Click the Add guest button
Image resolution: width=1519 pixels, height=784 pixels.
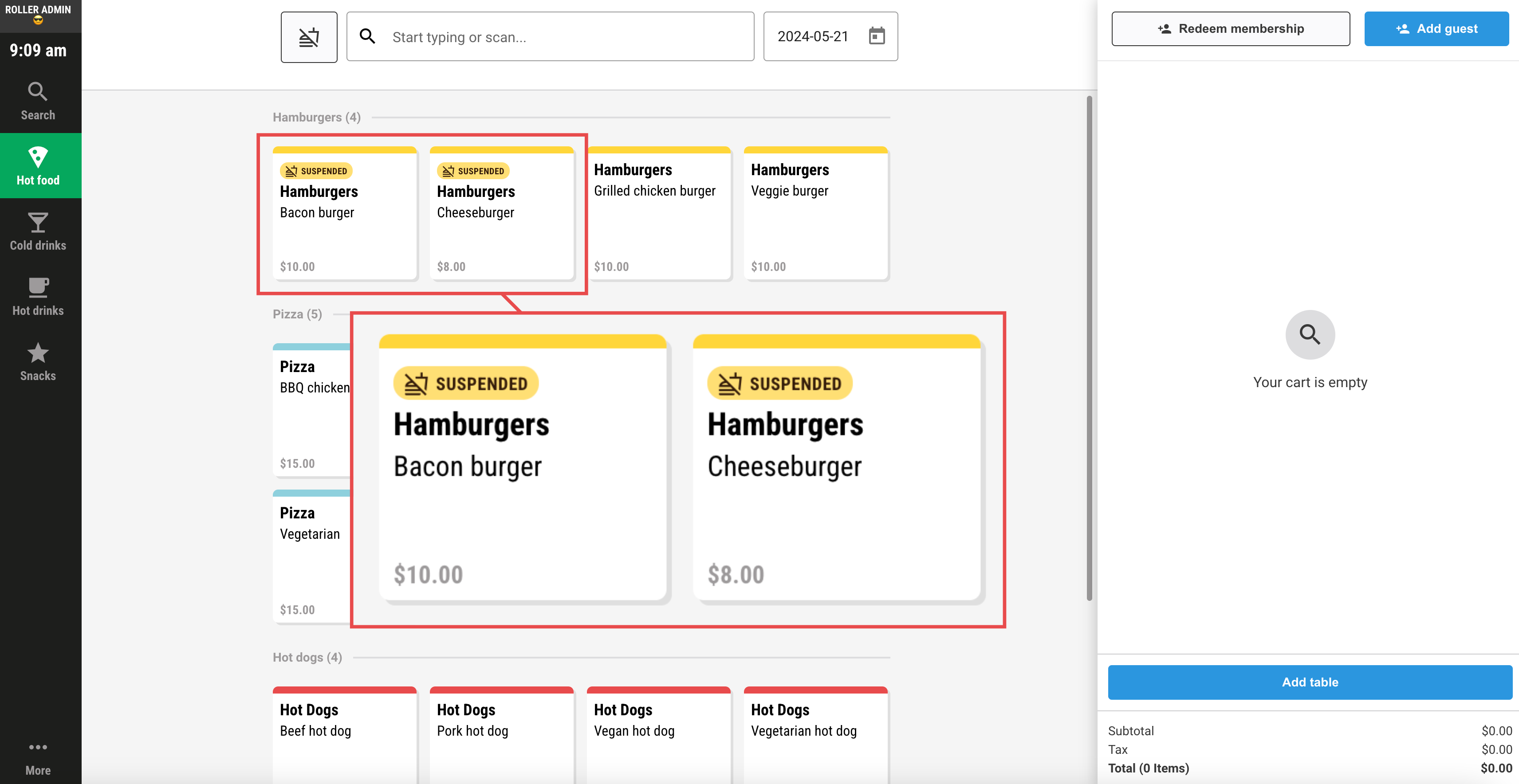(1436, 28)
